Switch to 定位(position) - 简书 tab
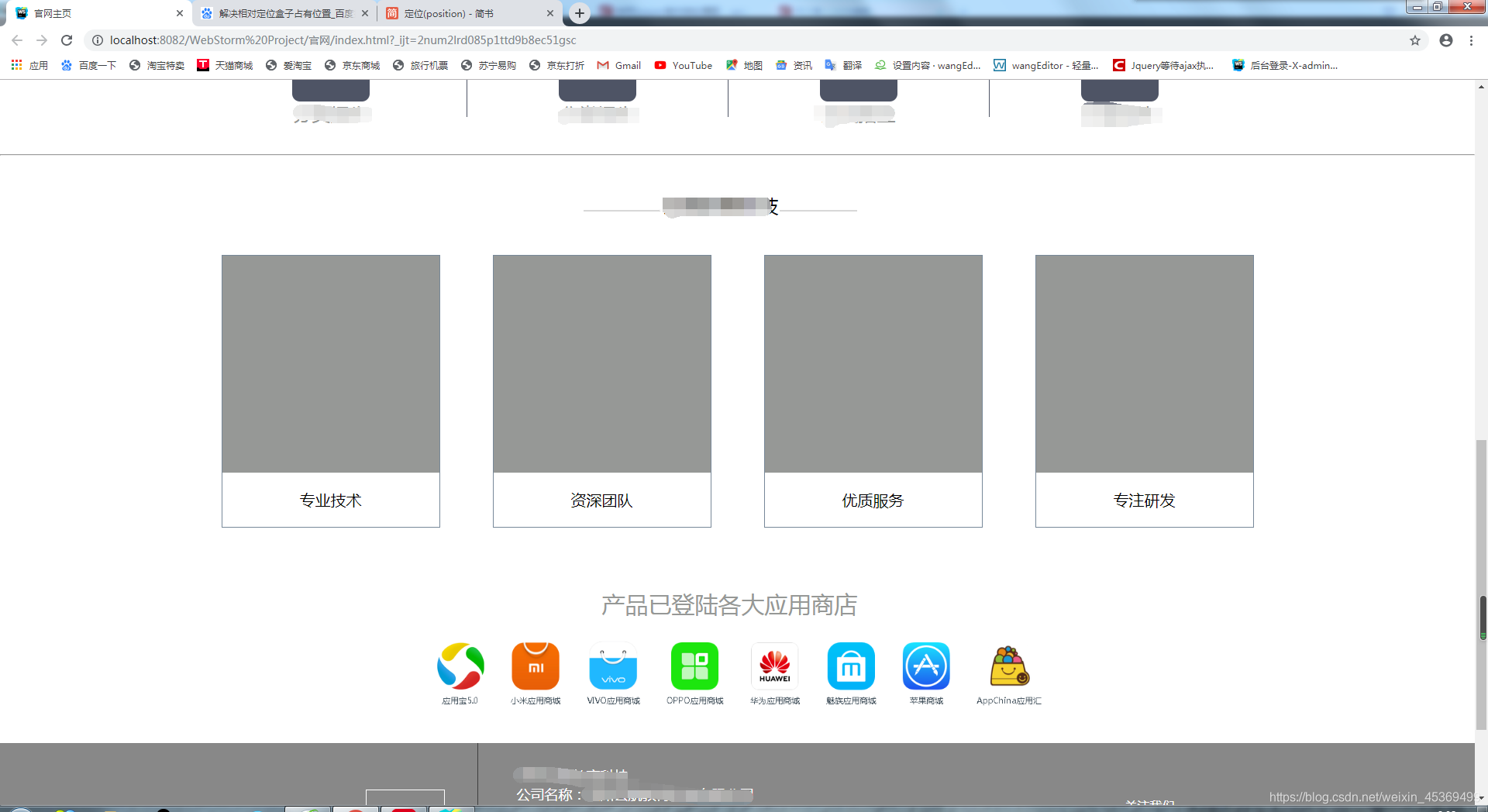 pos(469,13)
